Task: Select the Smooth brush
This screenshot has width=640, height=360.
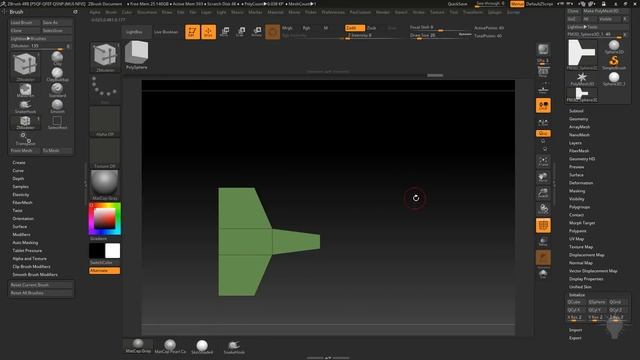Action: [x=57, y=107]
